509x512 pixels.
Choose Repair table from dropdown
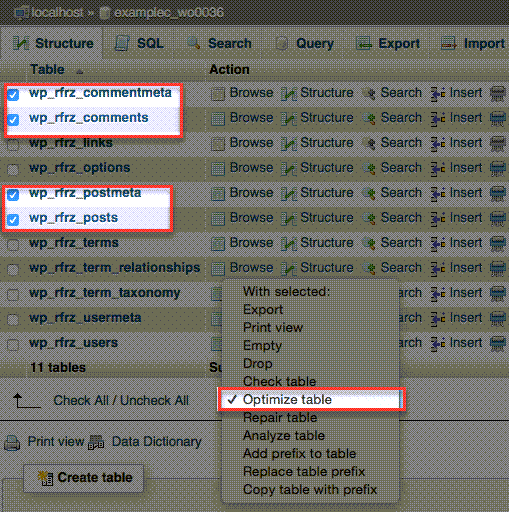311,417
